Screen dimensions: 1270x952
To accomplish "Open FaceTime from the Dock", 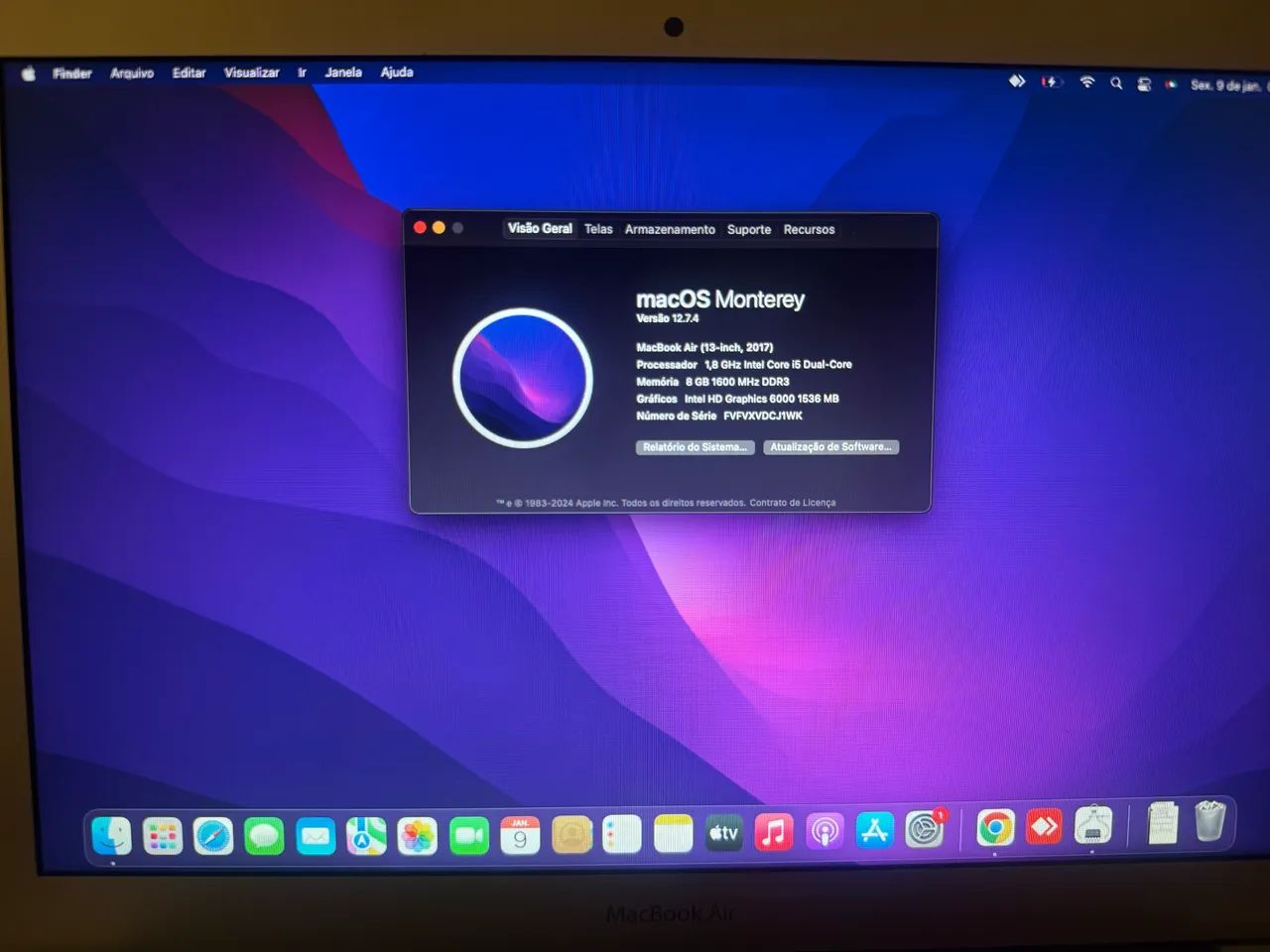I will coord(470,836).
